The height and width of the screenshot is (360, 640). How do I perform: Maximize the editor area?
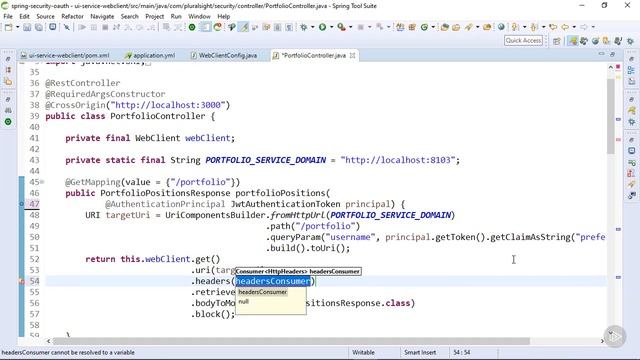point(612,54)
